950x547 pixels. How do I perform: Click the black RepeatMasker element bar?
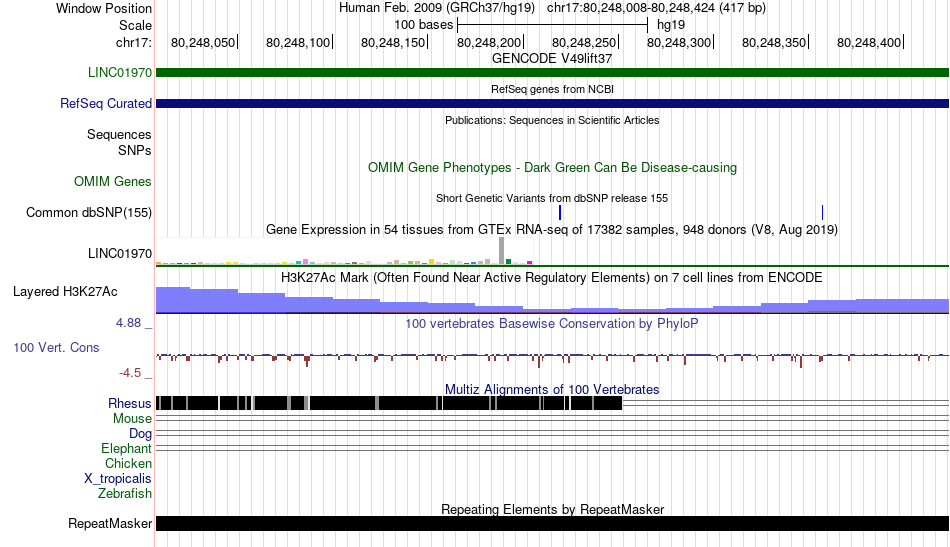pyautogui.click(x=552, y=523)
